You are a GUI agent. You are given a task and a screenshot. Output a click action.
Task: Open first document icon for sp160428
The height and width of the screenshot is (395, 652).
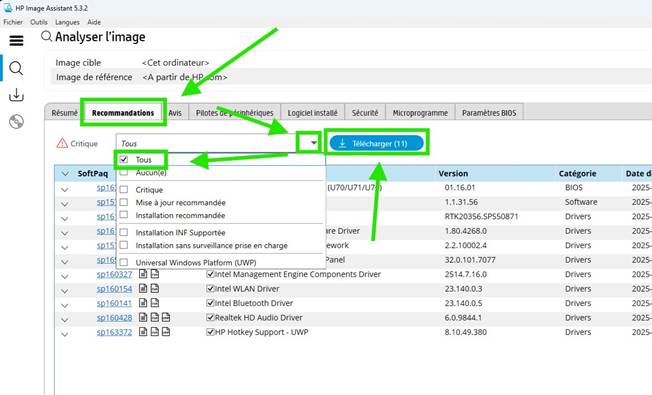[143, 317]
